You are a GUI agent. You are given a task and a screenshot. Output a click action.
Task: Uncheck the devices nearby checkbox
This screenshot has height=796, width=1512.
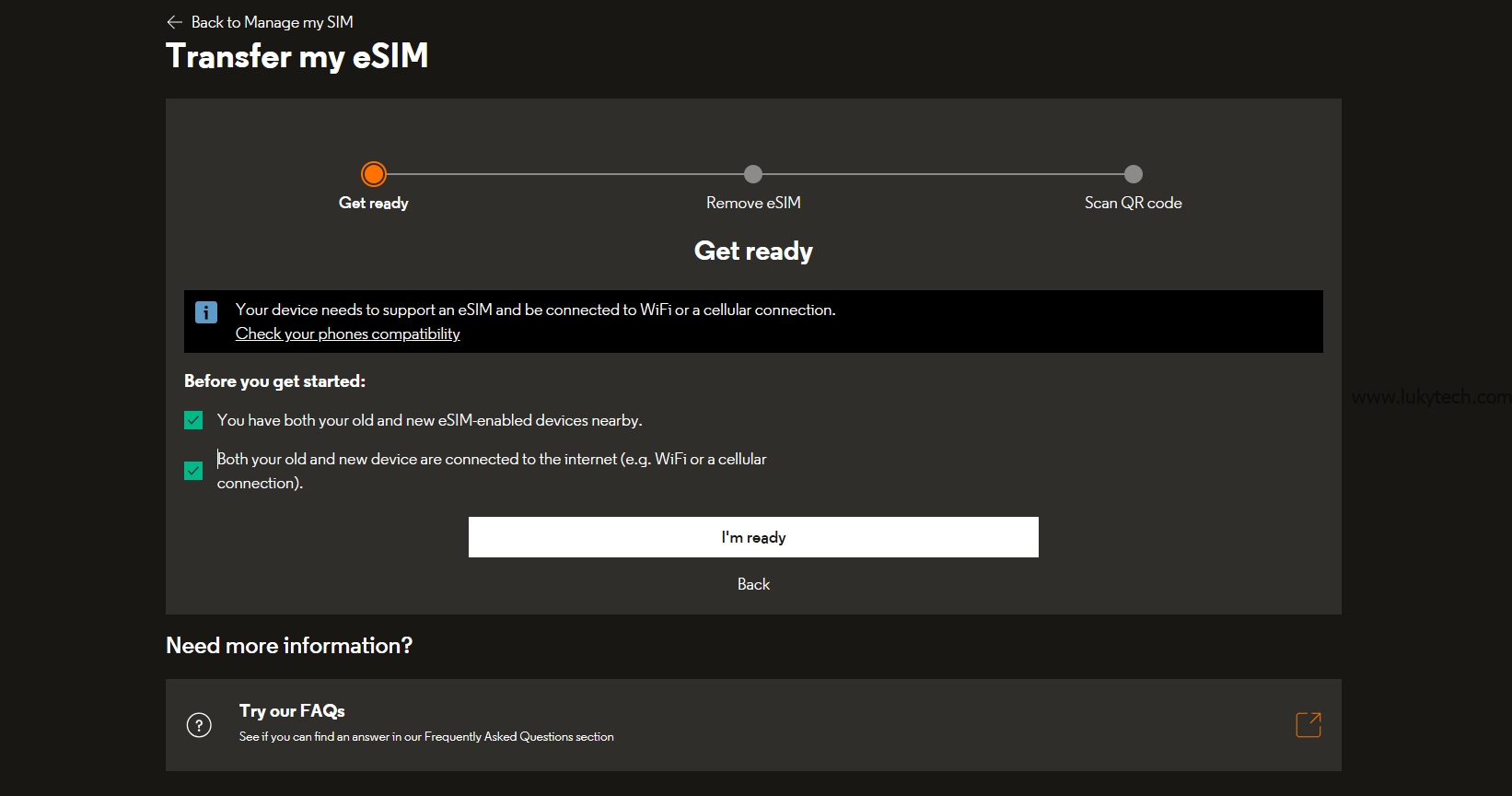click(x=193, y=421)
